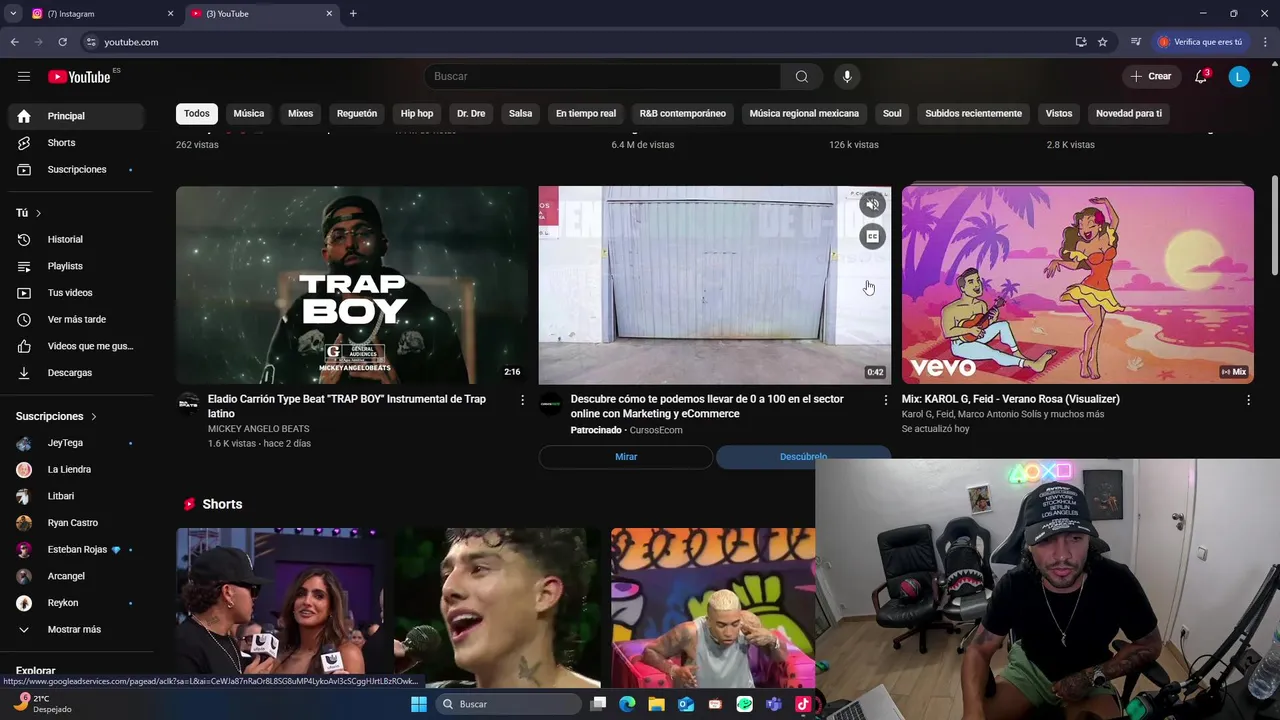Open liked videos in the sidebar
1280x720 pixels.
point(76,346)
